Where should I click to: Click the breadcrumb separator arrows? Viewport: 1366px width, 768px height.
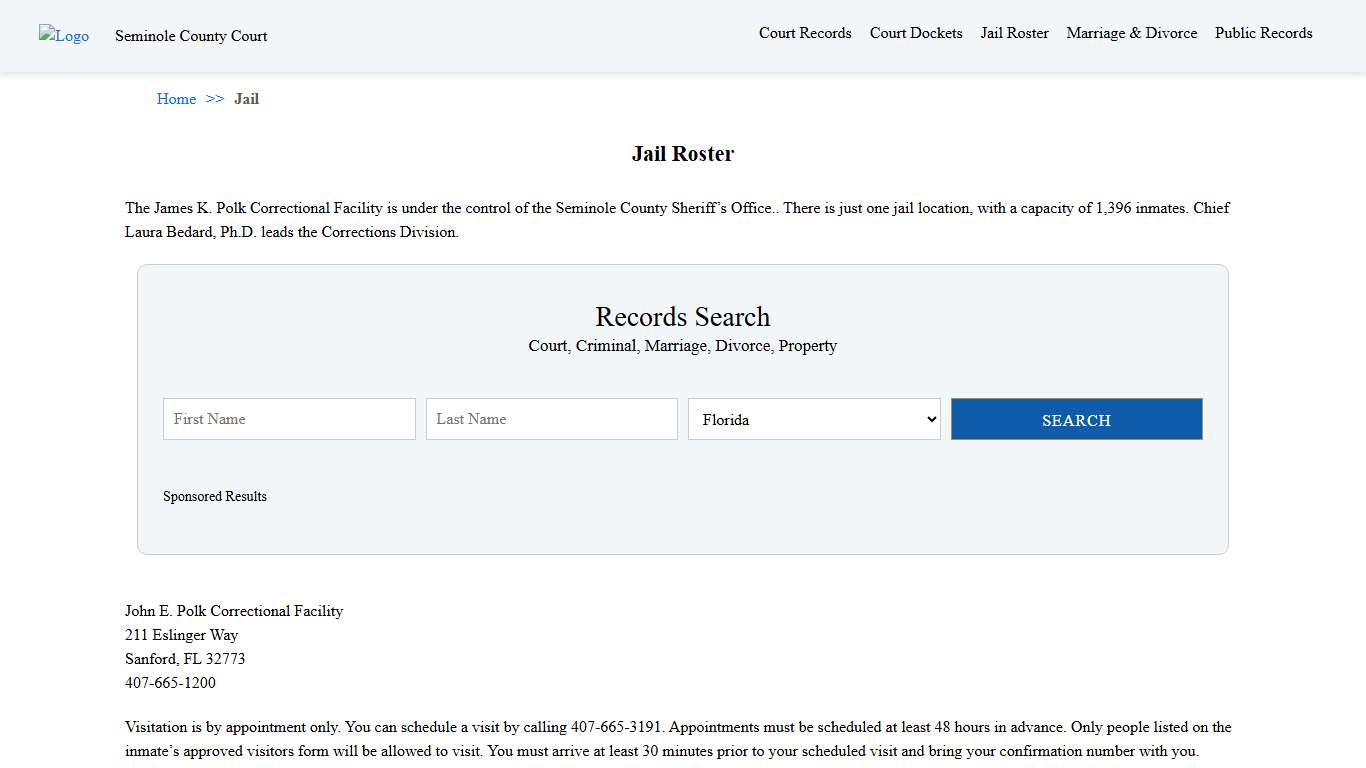(x=215, y=99)
